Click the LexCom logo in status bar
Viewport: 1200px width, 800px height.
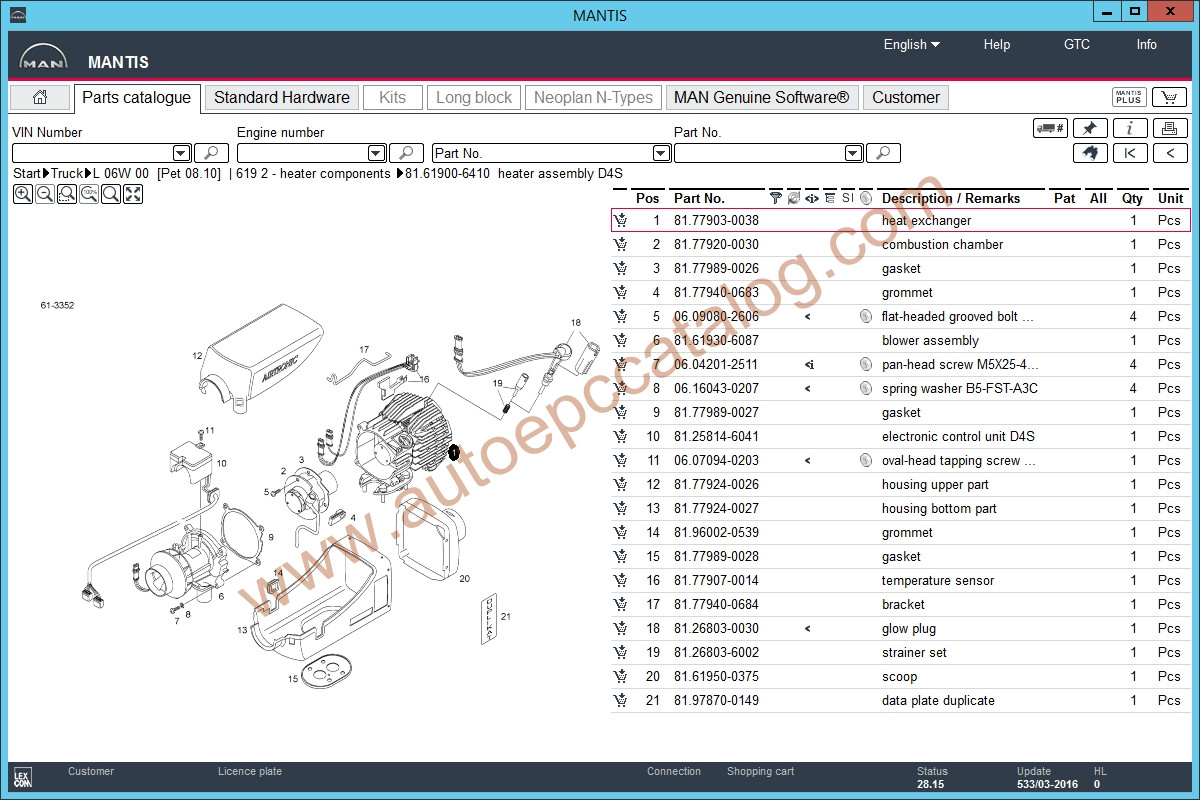point(22,777)
